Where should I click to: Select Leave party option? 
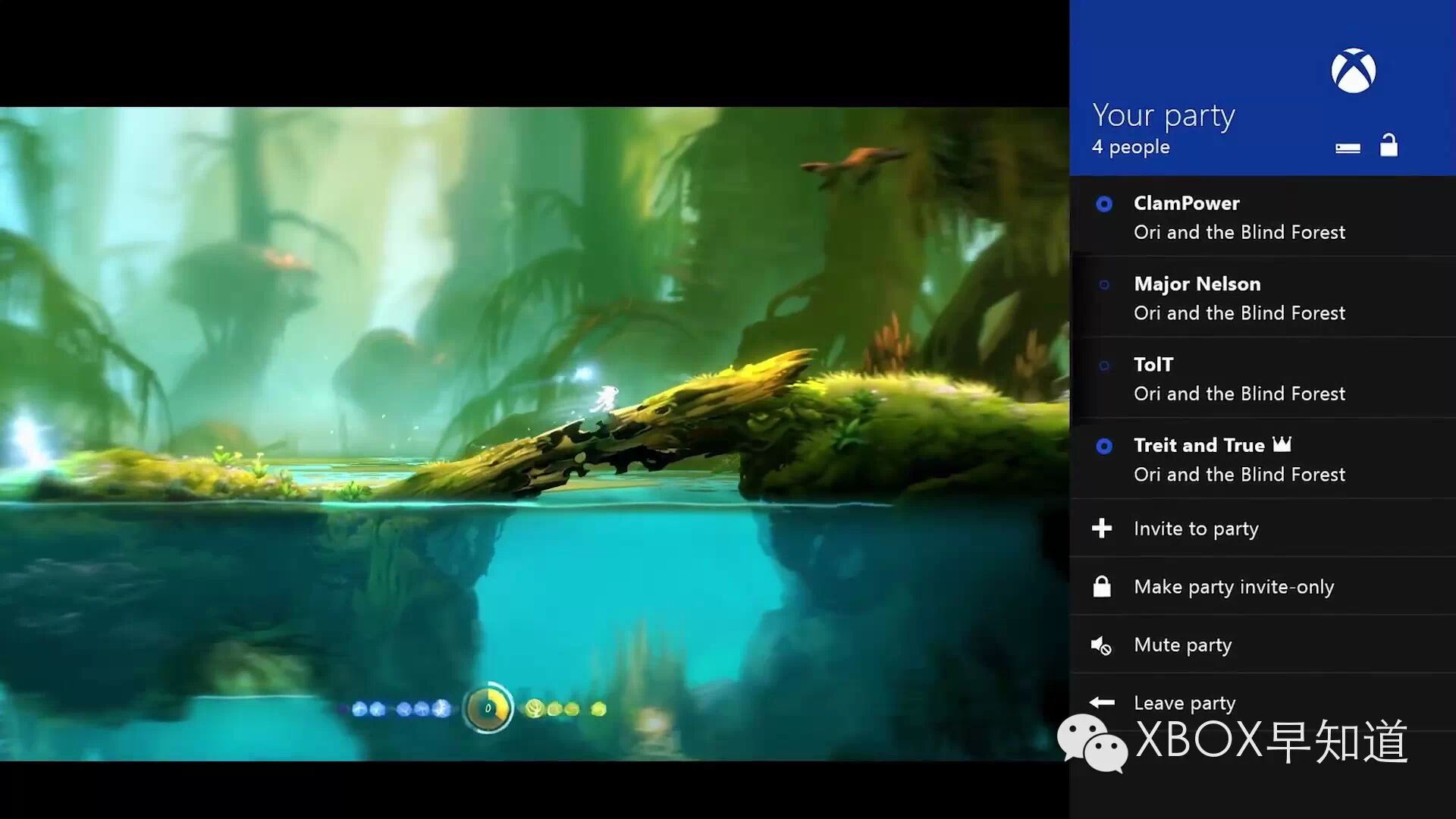tap(1185, 703)
